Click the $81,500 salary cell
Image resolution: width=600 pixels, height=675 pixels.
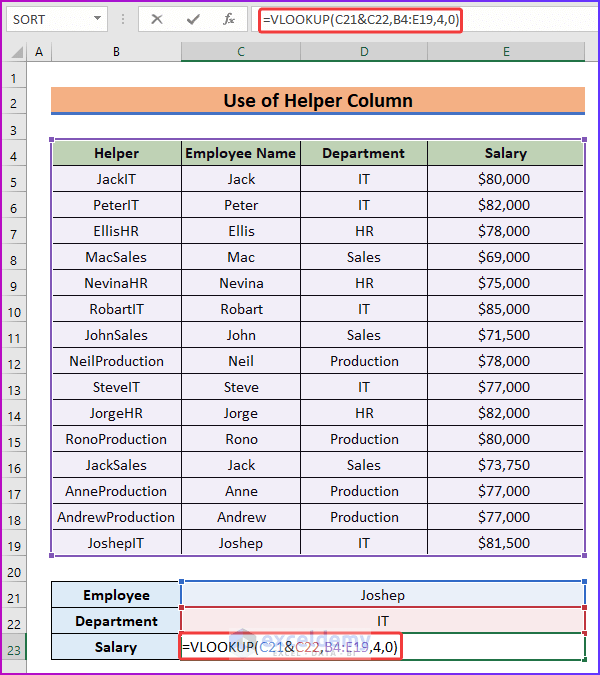tap(506, 543)
